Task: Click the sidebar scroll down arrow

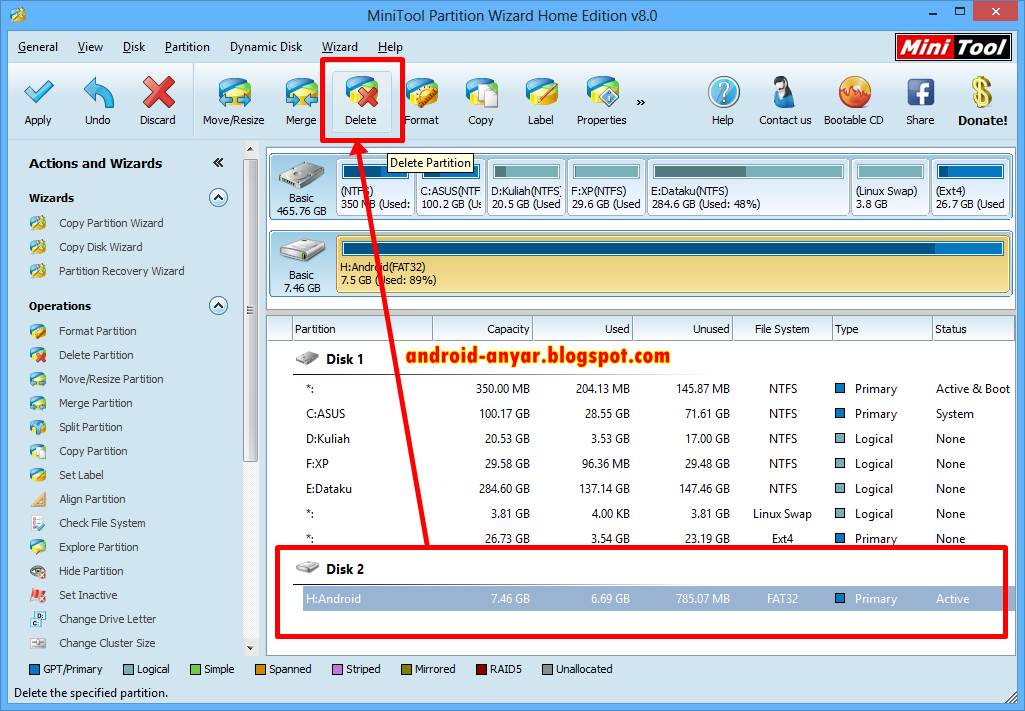Action: point(250,648)
